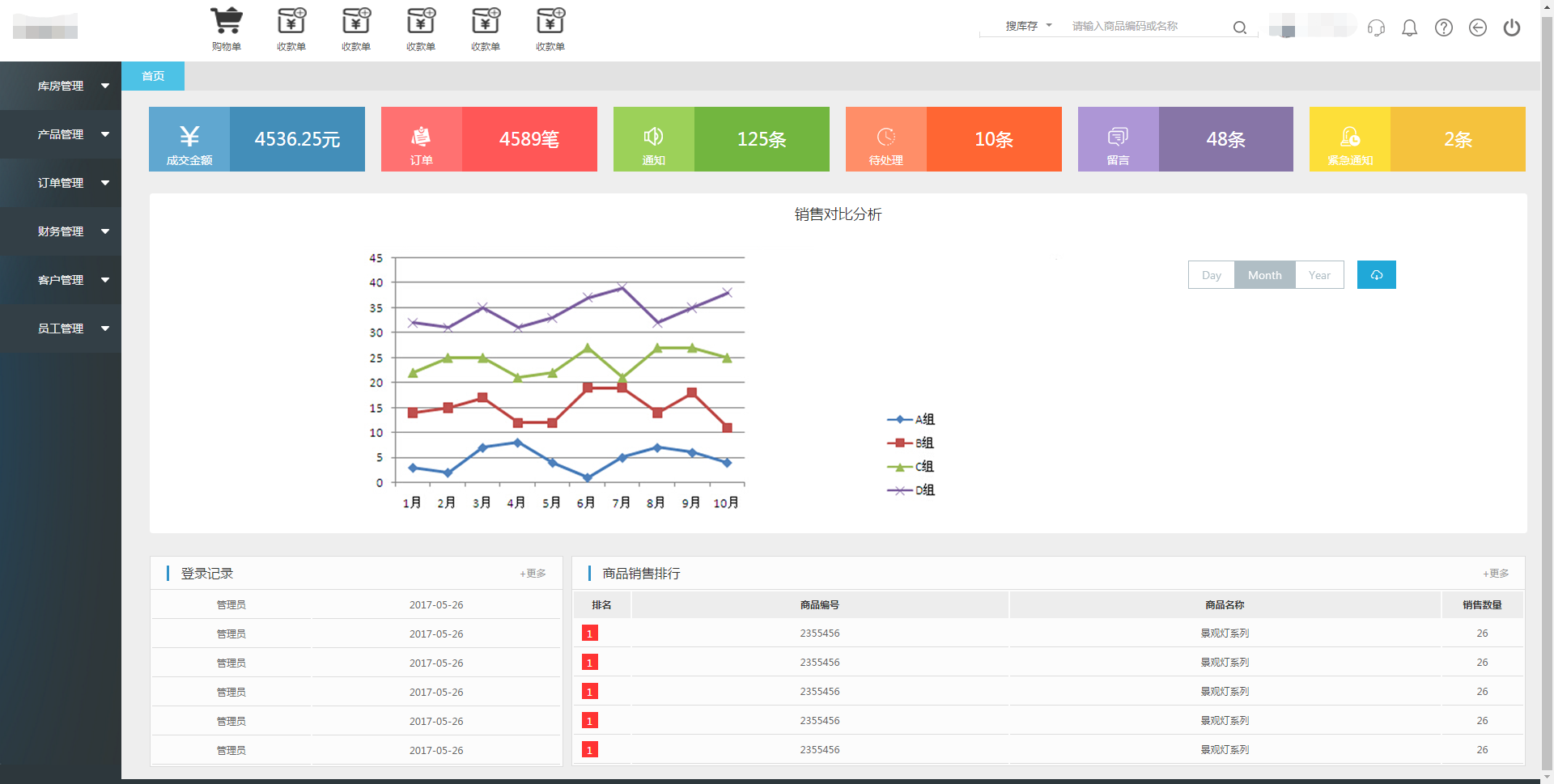Switch chart range to Year
The width and height of the screenshot is (1554, 784).
pos(1319,275)
